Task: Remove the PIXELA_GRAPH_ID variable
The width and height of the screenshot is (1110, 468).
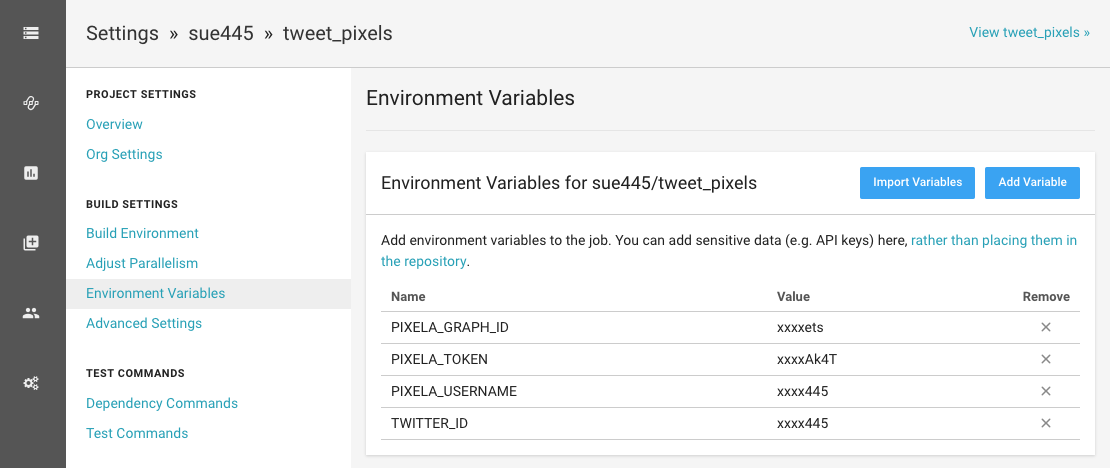Action: coord(1046,327)
